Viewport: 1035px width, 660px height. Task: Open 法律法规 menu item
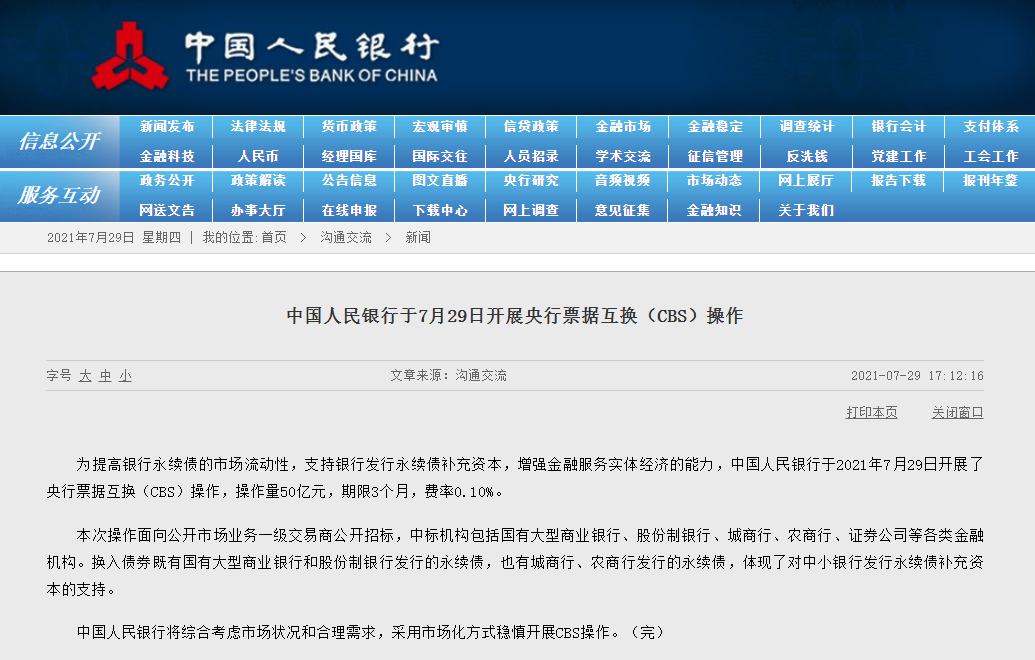pyautogui.click(x=258, y=126)
